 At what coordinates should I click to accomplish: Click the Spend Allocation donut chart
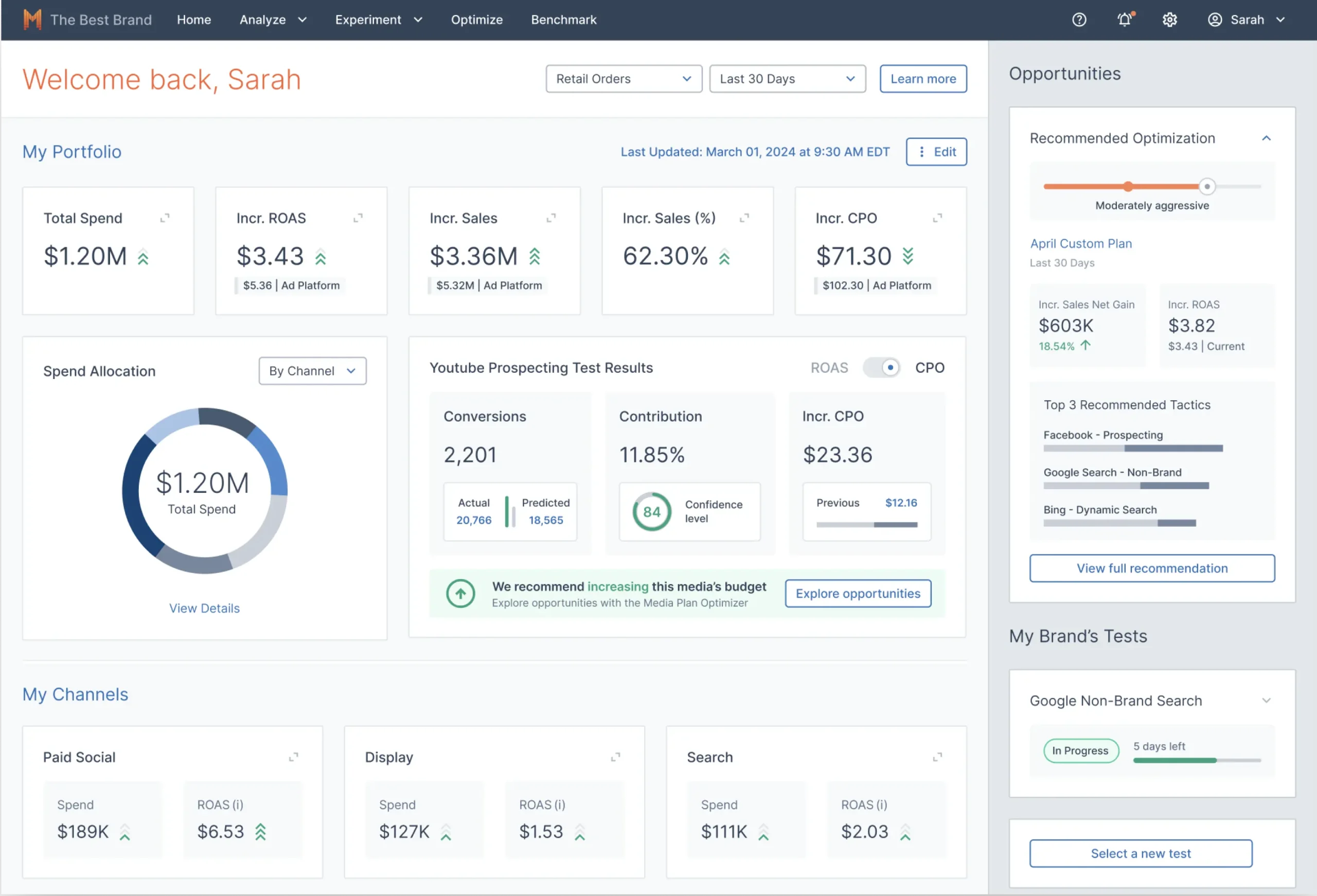(205, 491)
